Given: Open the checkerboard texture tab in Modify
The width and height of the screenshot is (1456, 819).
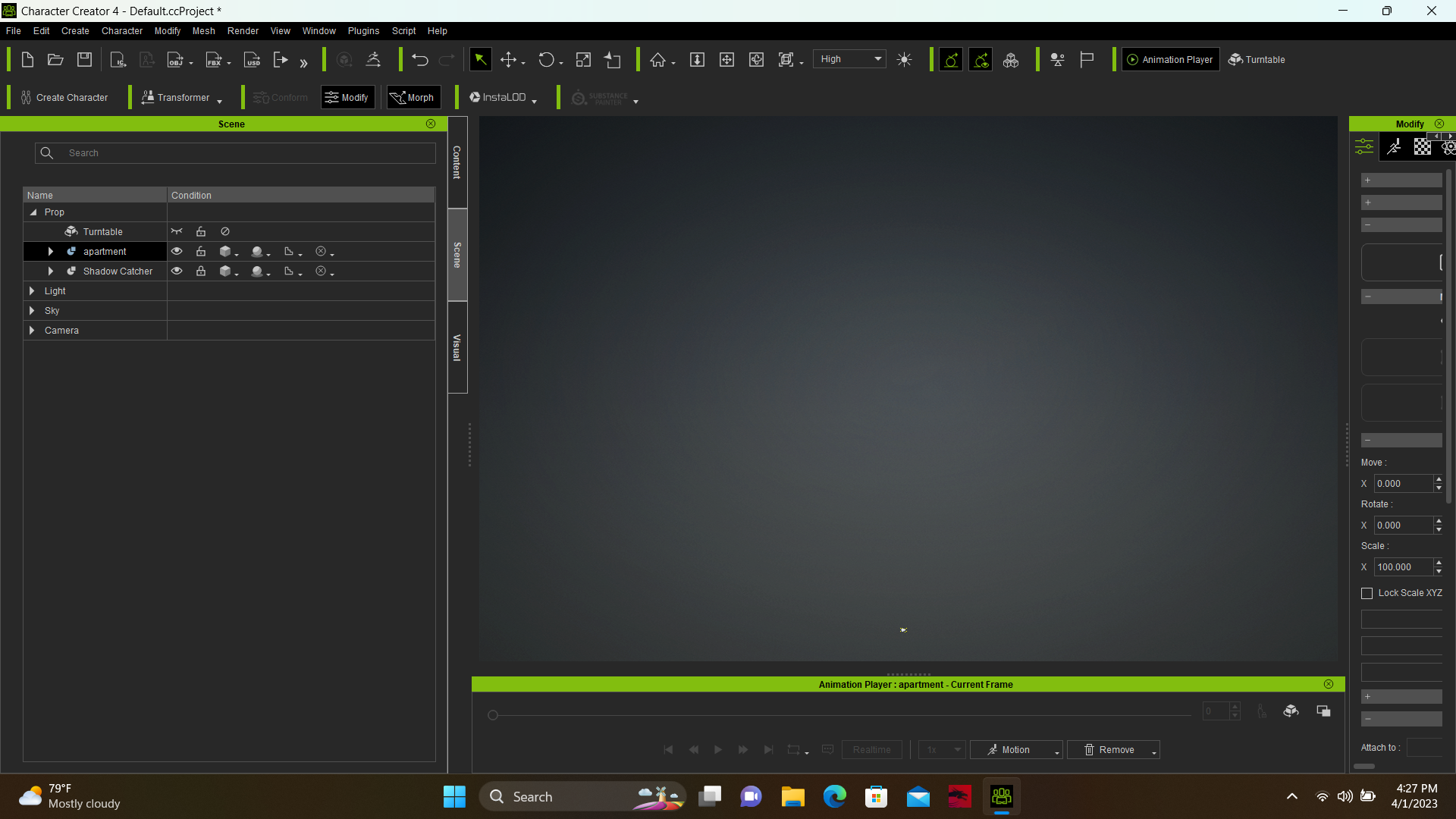Looking at the screenshot, I should coord(1423,147).
